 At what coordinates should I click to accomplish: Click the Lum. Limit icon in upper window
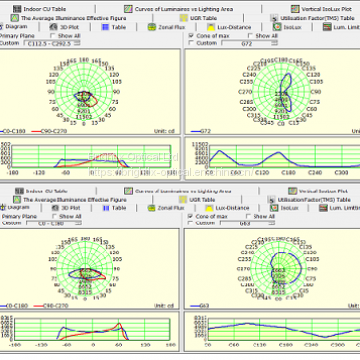327,27
